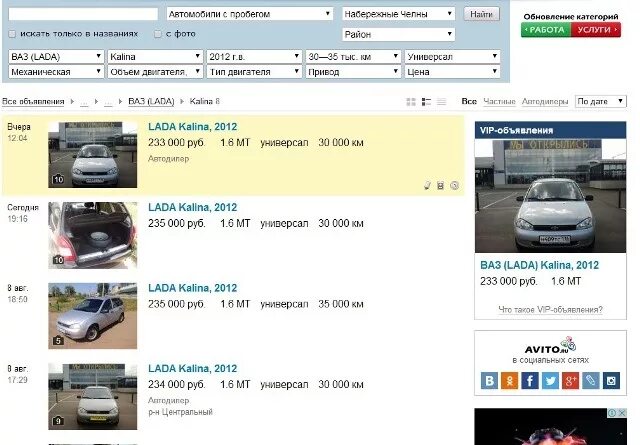Image resolution: width=640 pixels, height=445 pixels.
Task: Click the 'Найти' search button
Action: pyautogui.click(x=482, y=14)
